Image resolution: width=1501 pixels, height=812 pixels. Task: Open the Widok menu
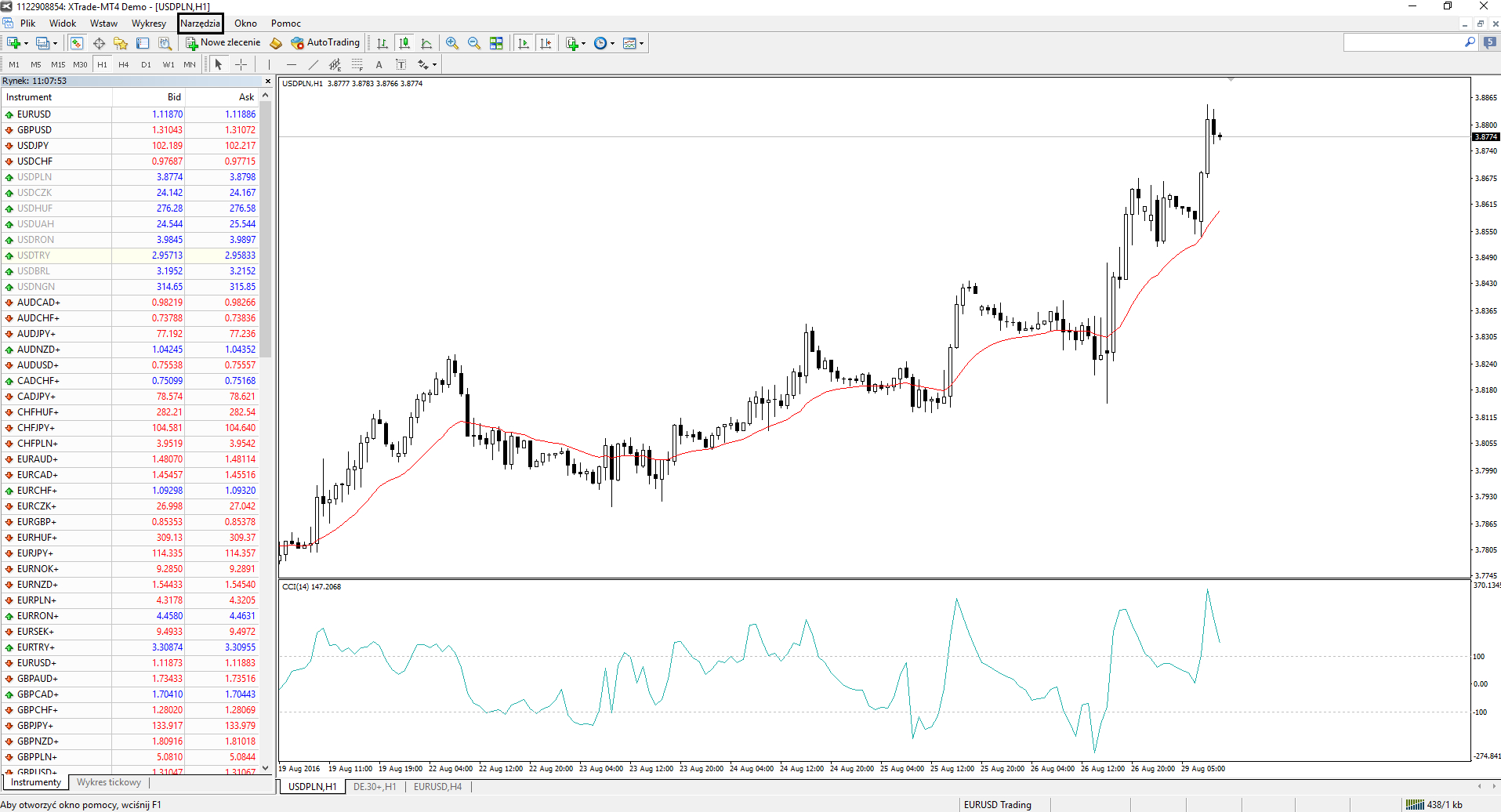[63, 24]
